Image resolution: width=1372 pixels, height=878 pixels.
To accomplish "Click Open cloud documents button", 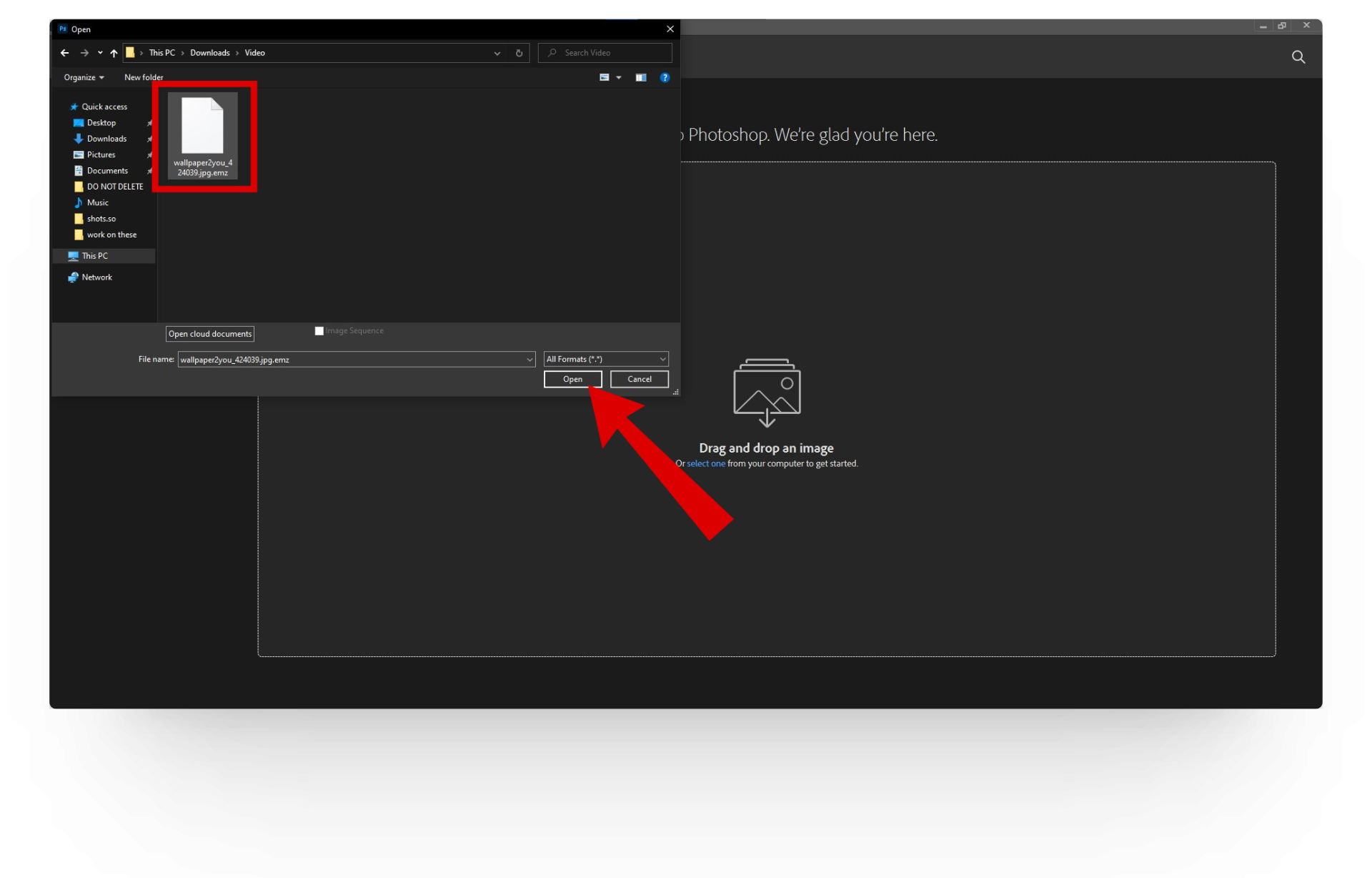I will pyautogui.click(x=210, y=334).
